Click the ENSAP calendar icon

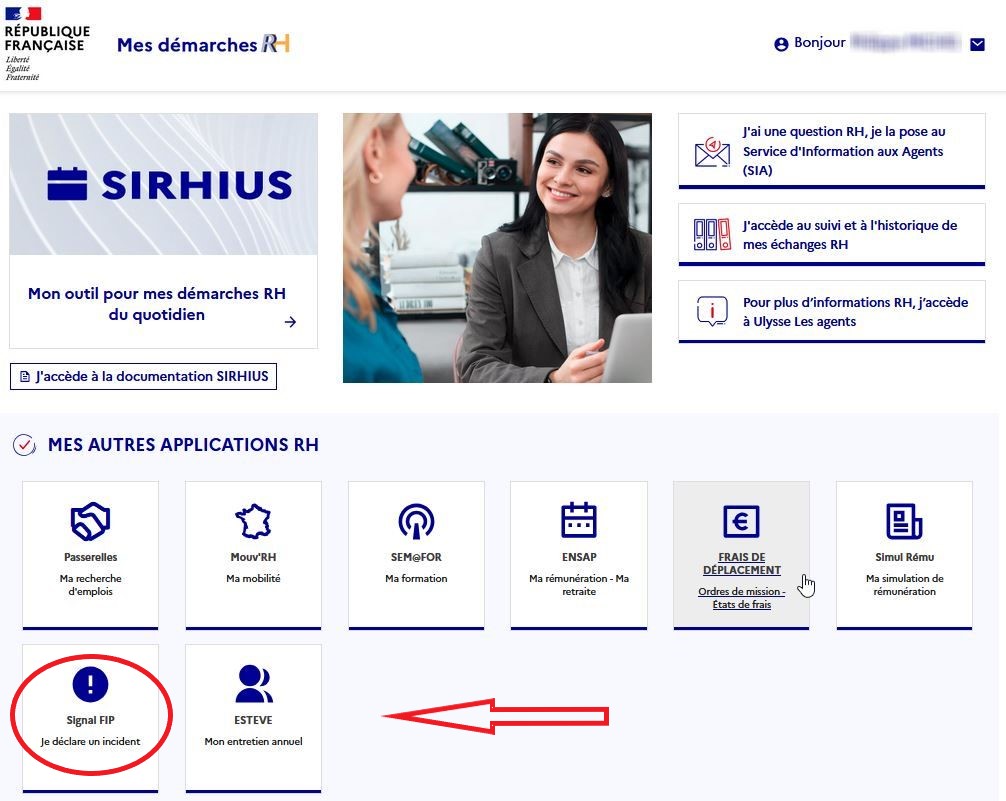579,520
